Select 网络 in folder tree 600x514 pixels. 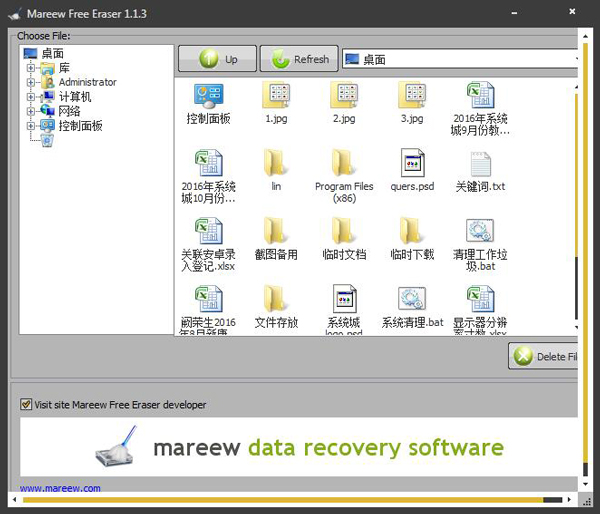[60, 111]
